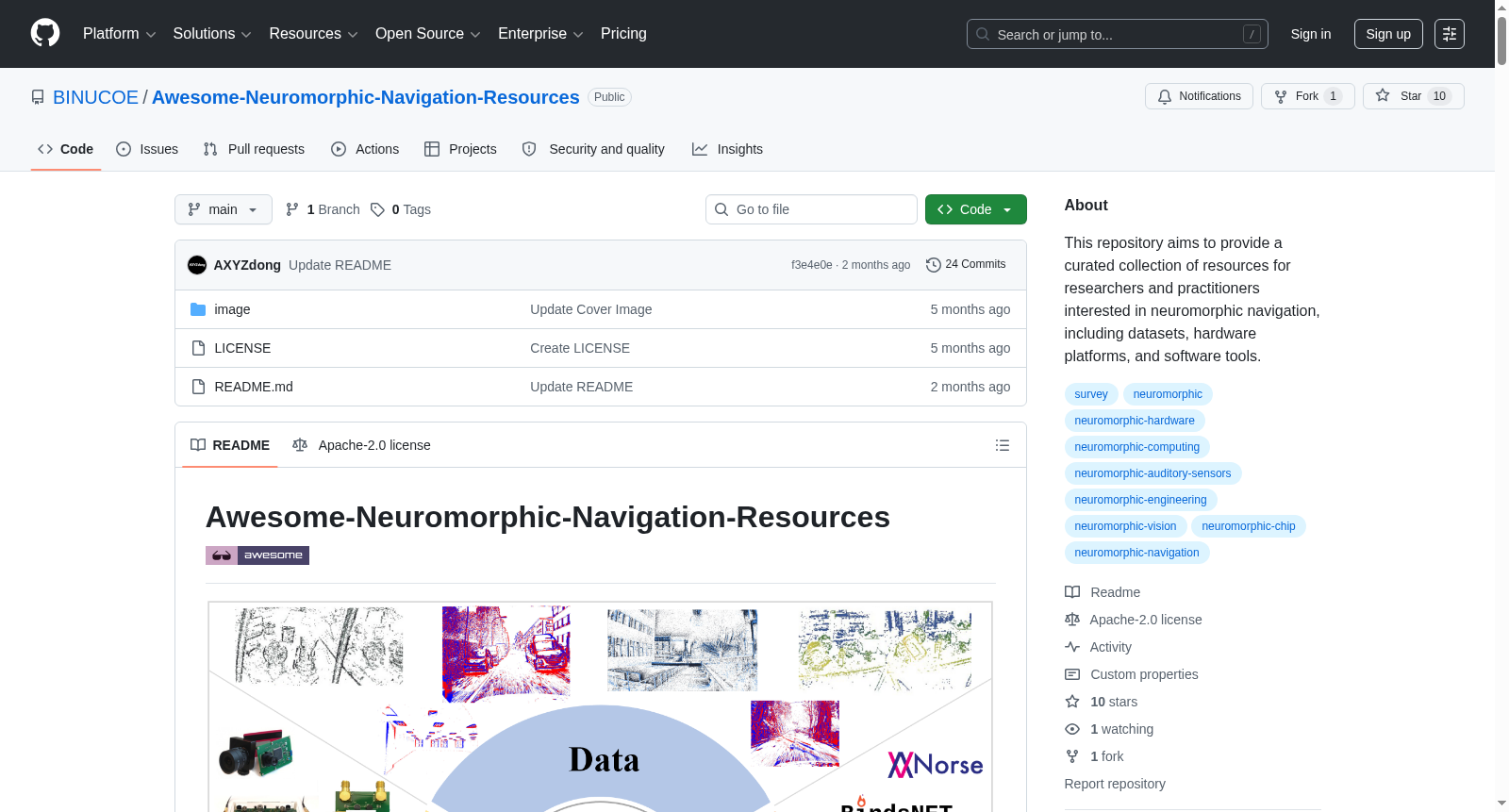
Task: Click the Sign in link
Action: (x=1311, y=34)
